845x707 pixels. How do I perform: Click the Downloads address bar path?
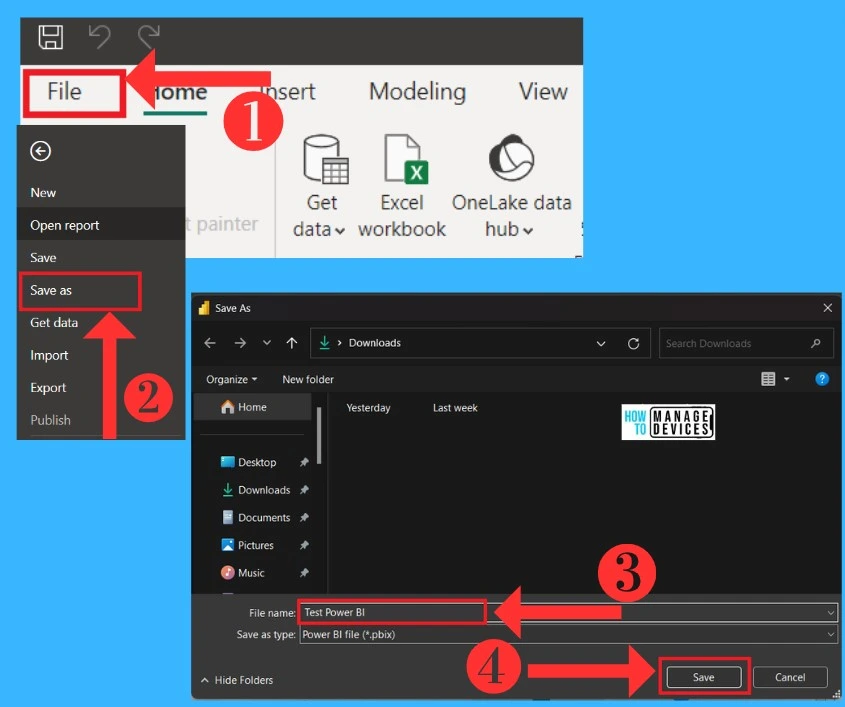(x=375, y=343)
